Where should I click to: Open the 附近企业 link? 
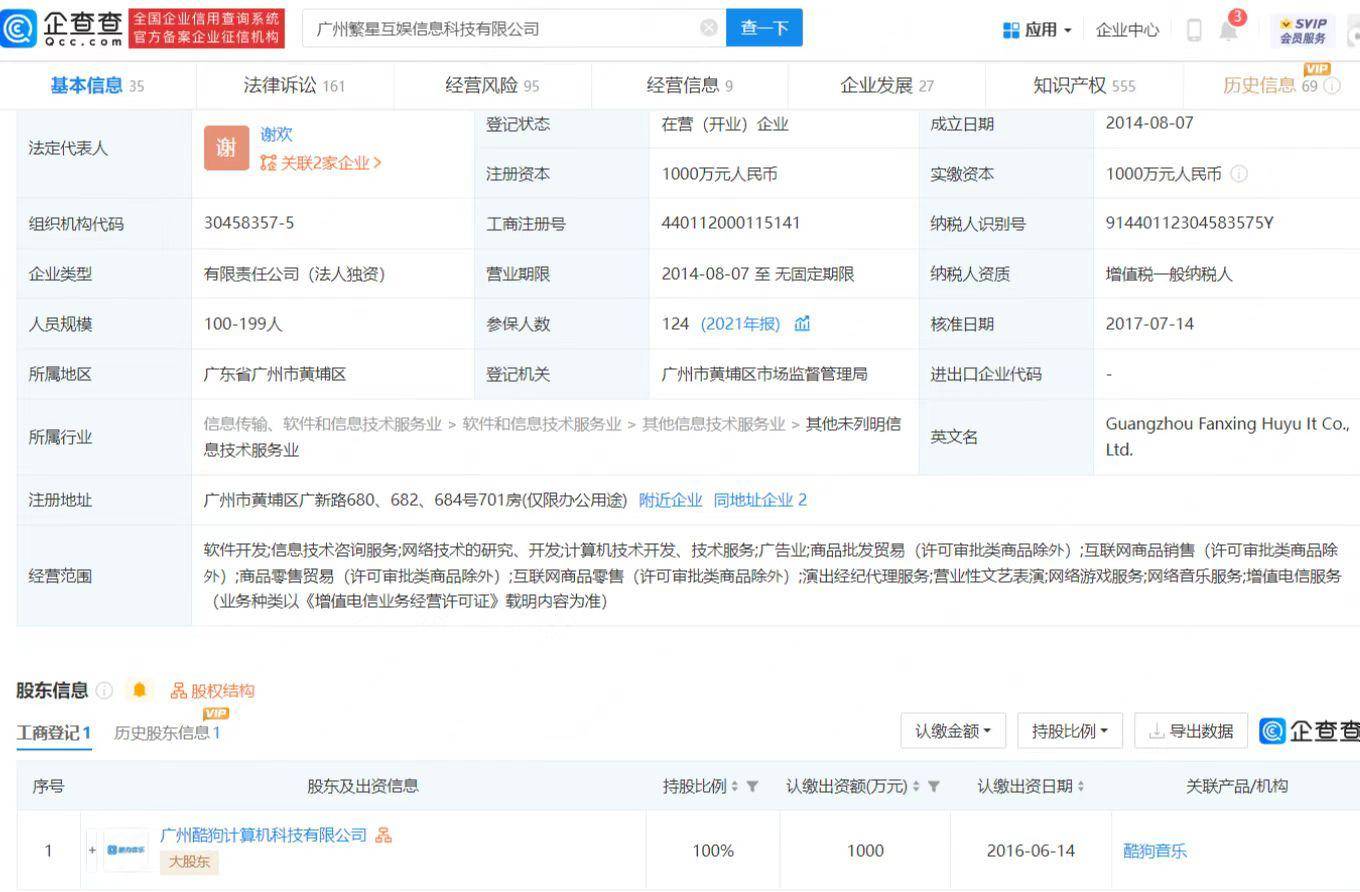670,500
